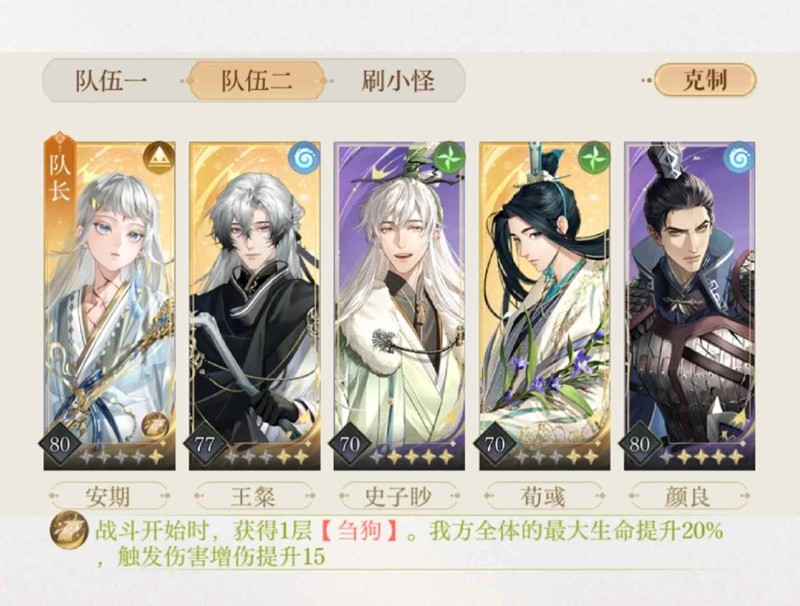This screenshot has height=606, width=800.
Task: Select the 王粲 character card
Action: 255,306
